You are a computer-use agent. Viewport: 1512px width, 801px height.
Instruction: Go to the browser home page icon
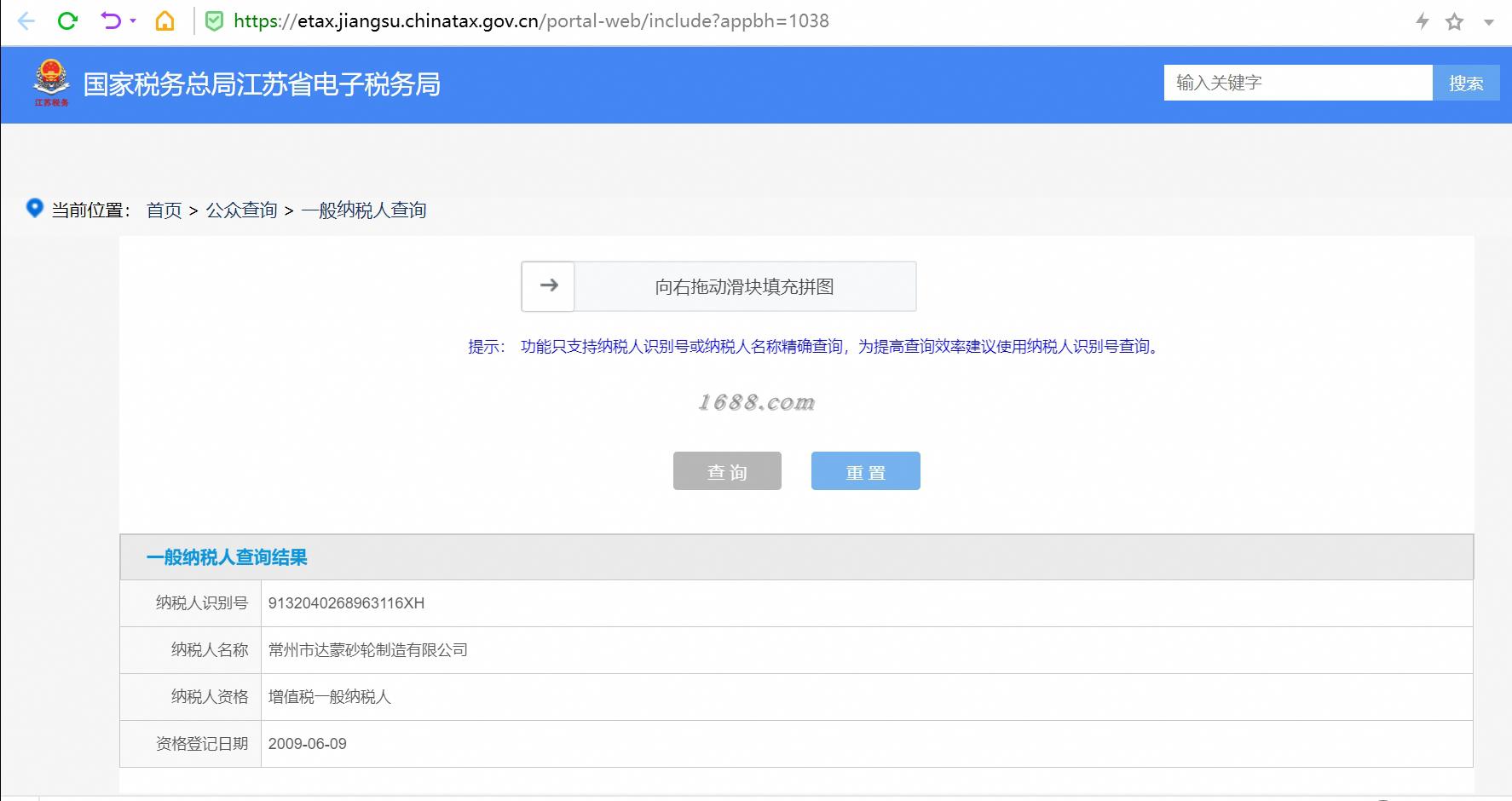[164, 21]
